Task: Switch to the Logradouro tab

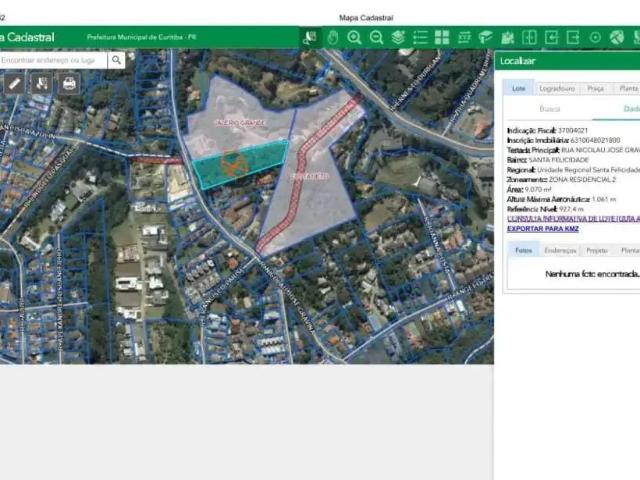Action: (x=557, y=88)
